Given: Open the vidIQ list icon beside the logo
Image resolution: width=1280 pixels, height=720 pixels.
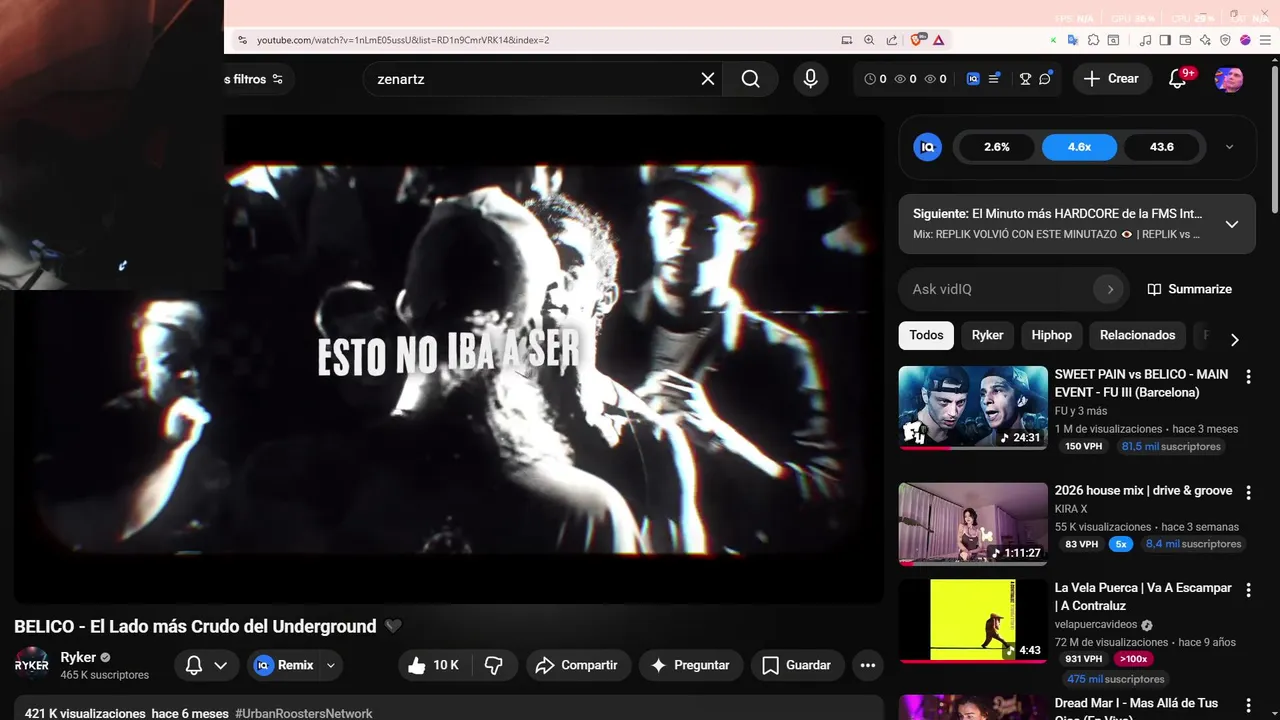Looking at the screenshot, I should (994, 79).
